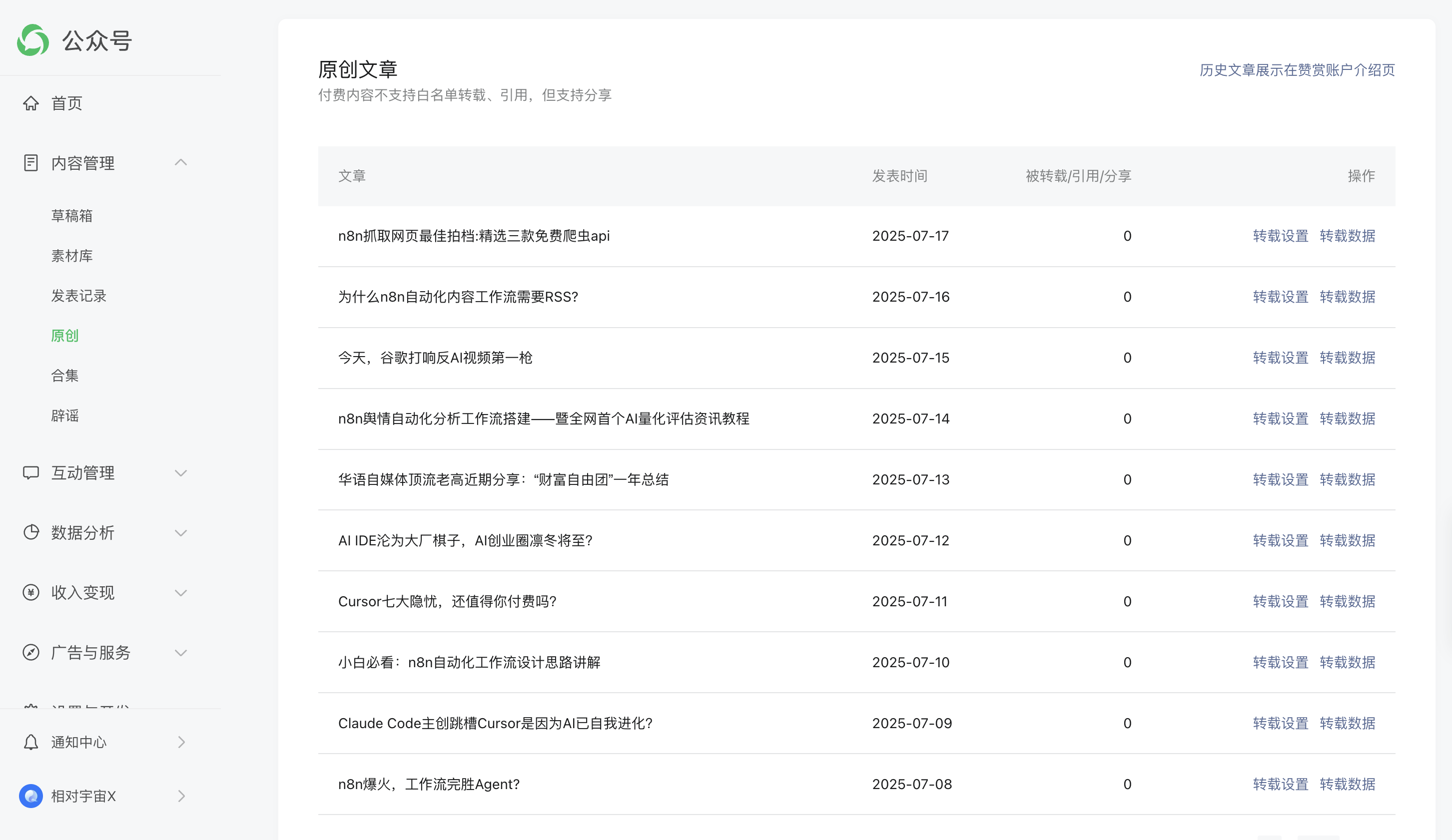
Task: Click 转载数据 for Claude Code主创跳槽 article
Action: pos(1347,723)
